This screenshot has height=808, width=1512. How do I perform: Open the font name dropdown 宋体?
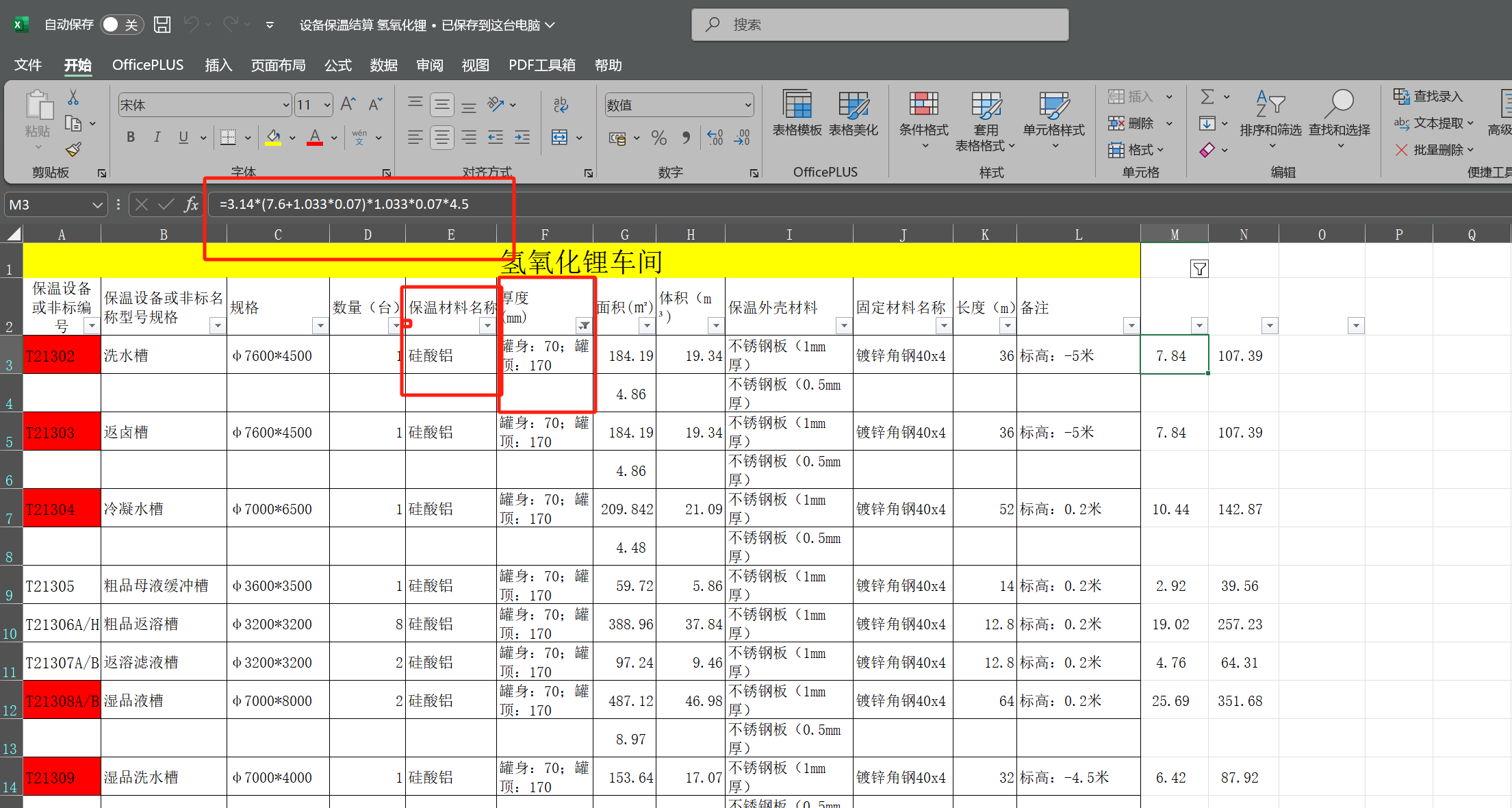(x=285, y=105)
